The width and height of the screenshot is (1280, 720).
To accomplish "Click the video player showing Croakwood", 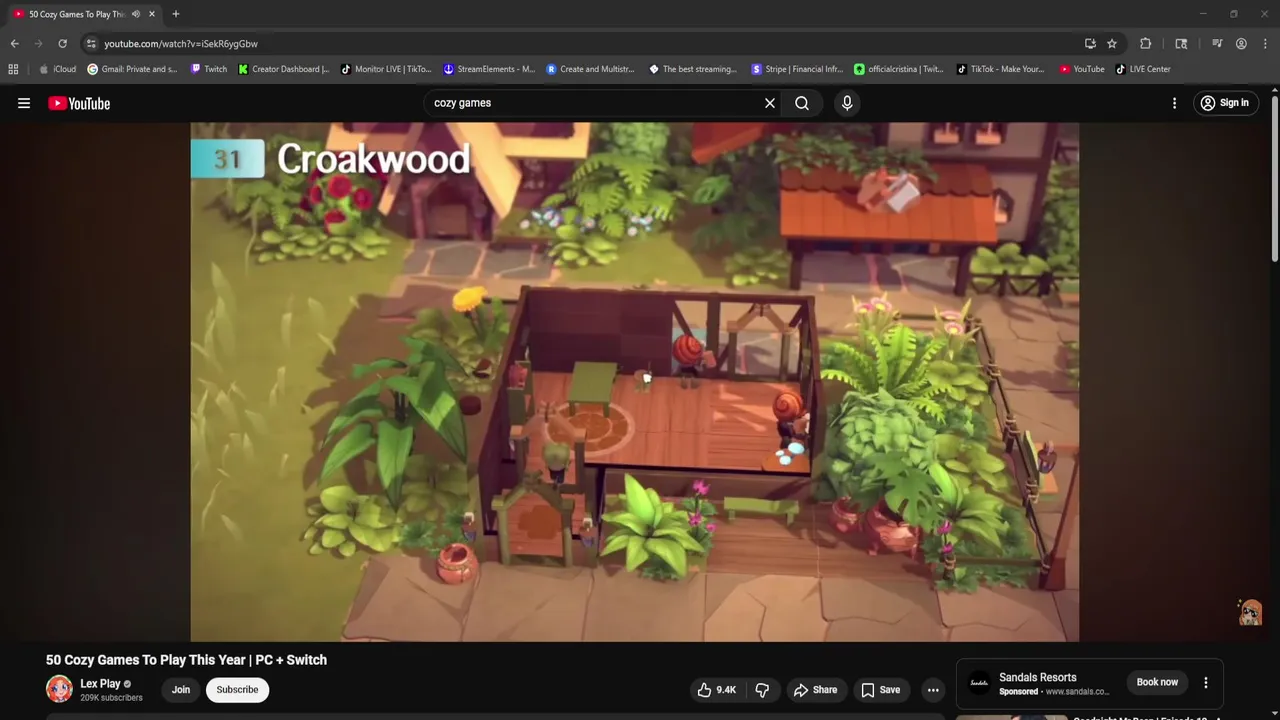I will pyautogui.click(x=634, y=382).
